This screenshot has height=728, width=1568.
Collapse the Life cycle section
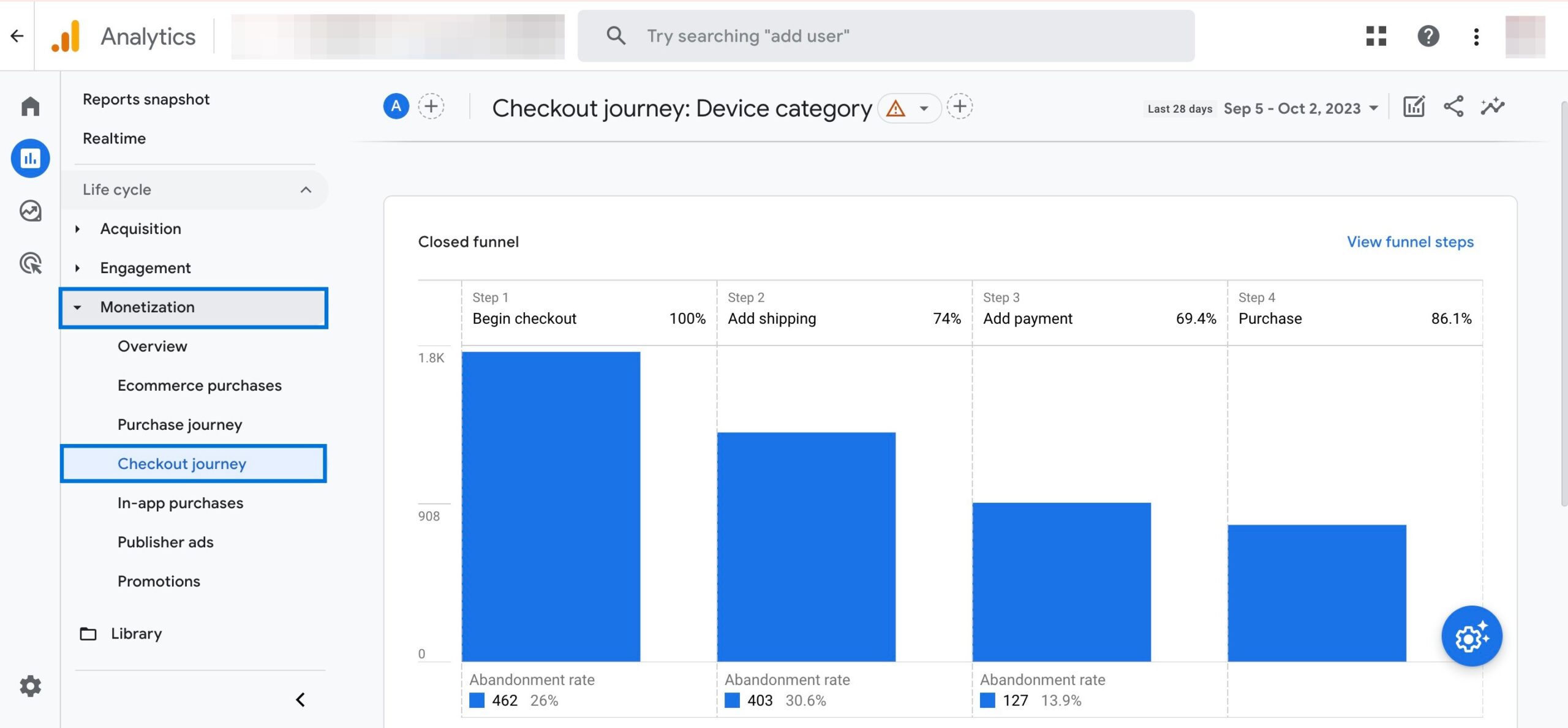[x=306, y=190]
